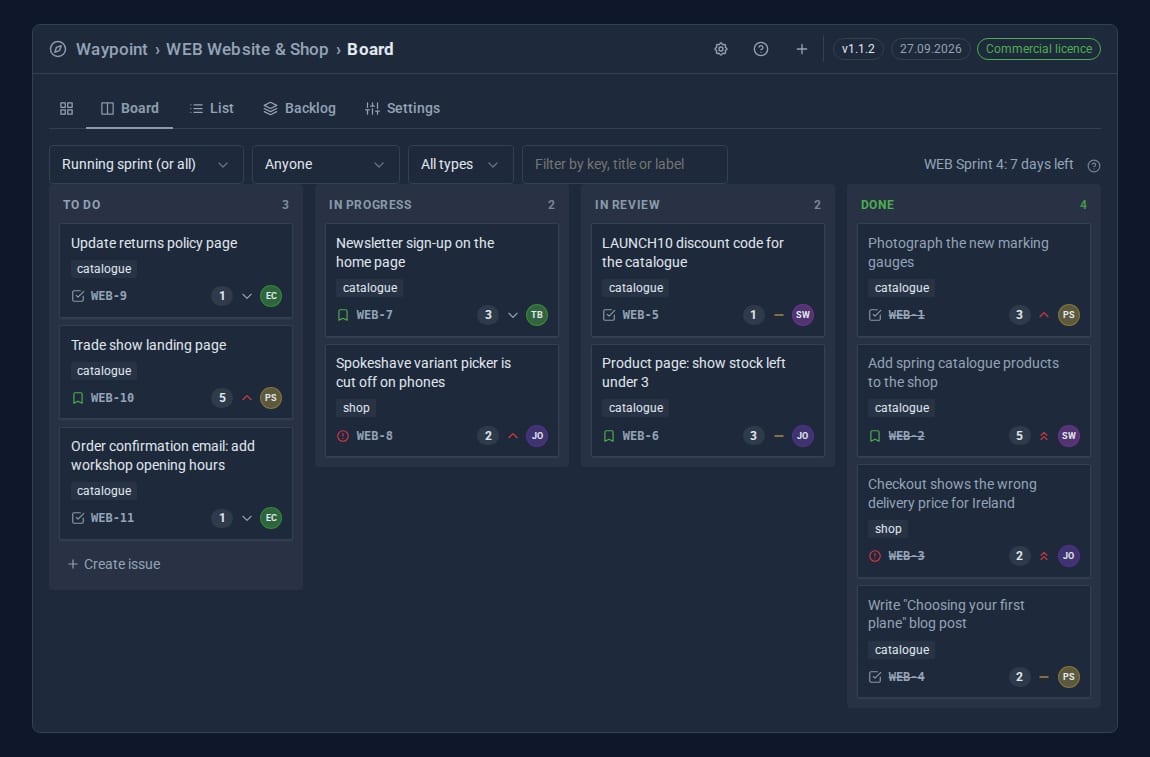
Task: Click the bug icon on WEB-8
Action: point(343,436)
